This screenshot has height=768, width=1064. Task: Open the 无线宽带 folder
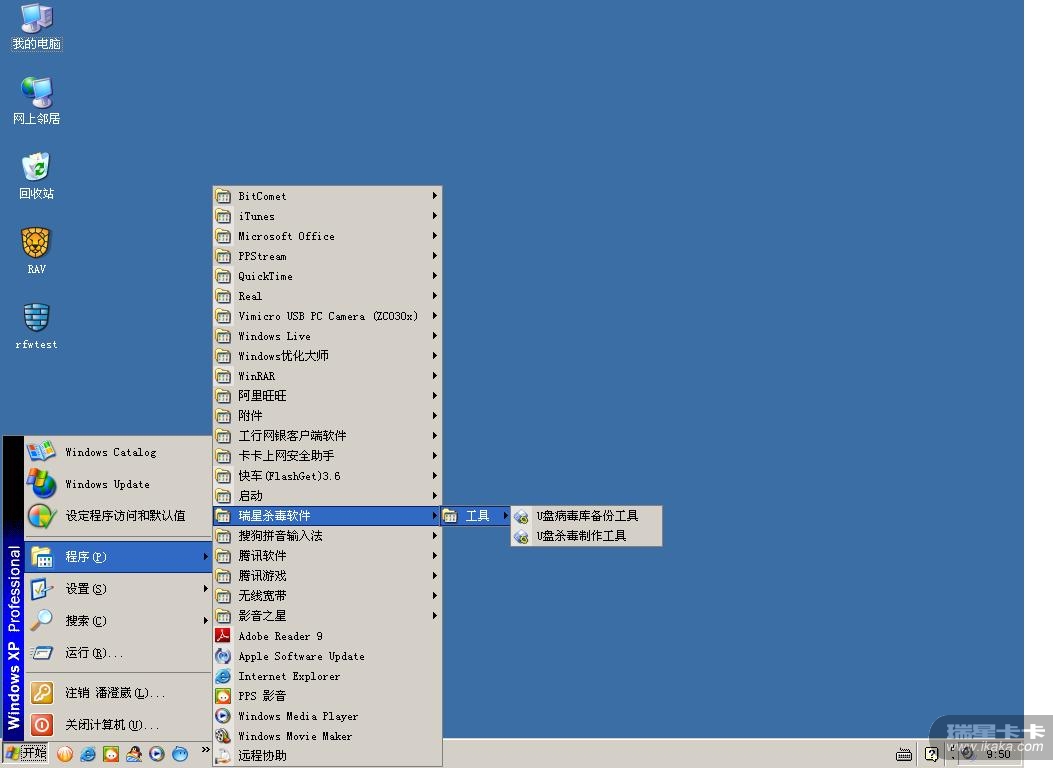328,596
